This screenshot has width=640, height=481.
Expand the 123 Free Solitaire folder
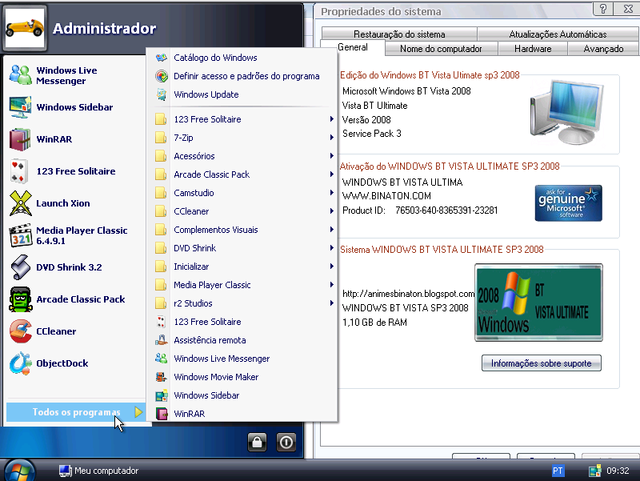click(x=242, y=119)
